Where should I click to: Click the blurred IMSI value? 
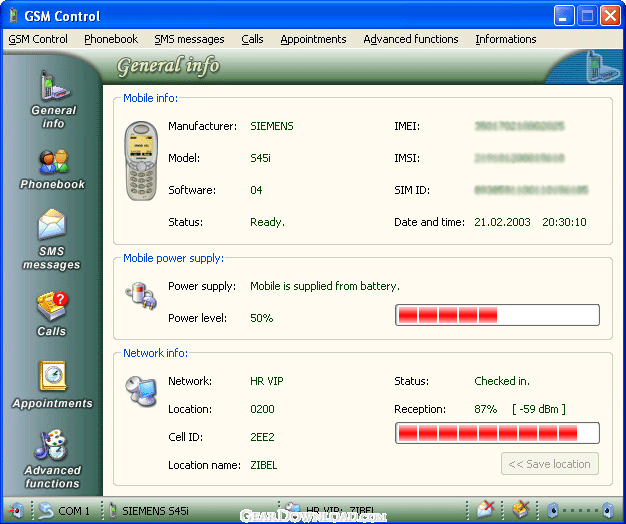tap(519, 158)
